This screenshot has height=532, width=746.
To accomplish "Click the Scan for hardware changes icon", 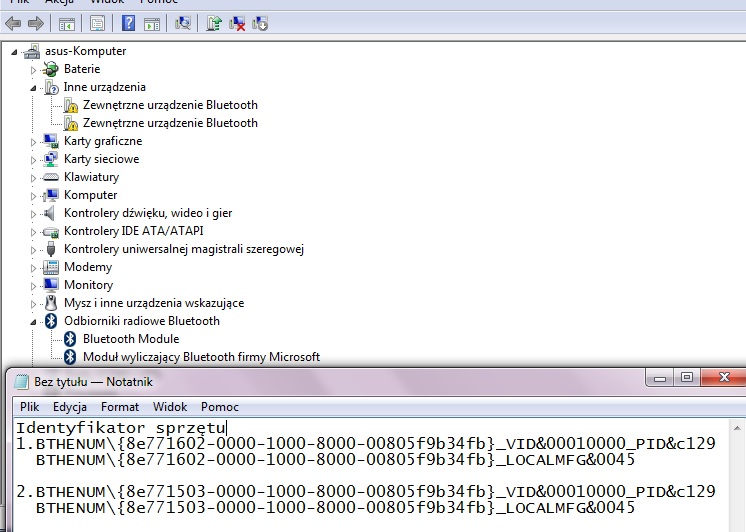I will click(x=183, y=23).
